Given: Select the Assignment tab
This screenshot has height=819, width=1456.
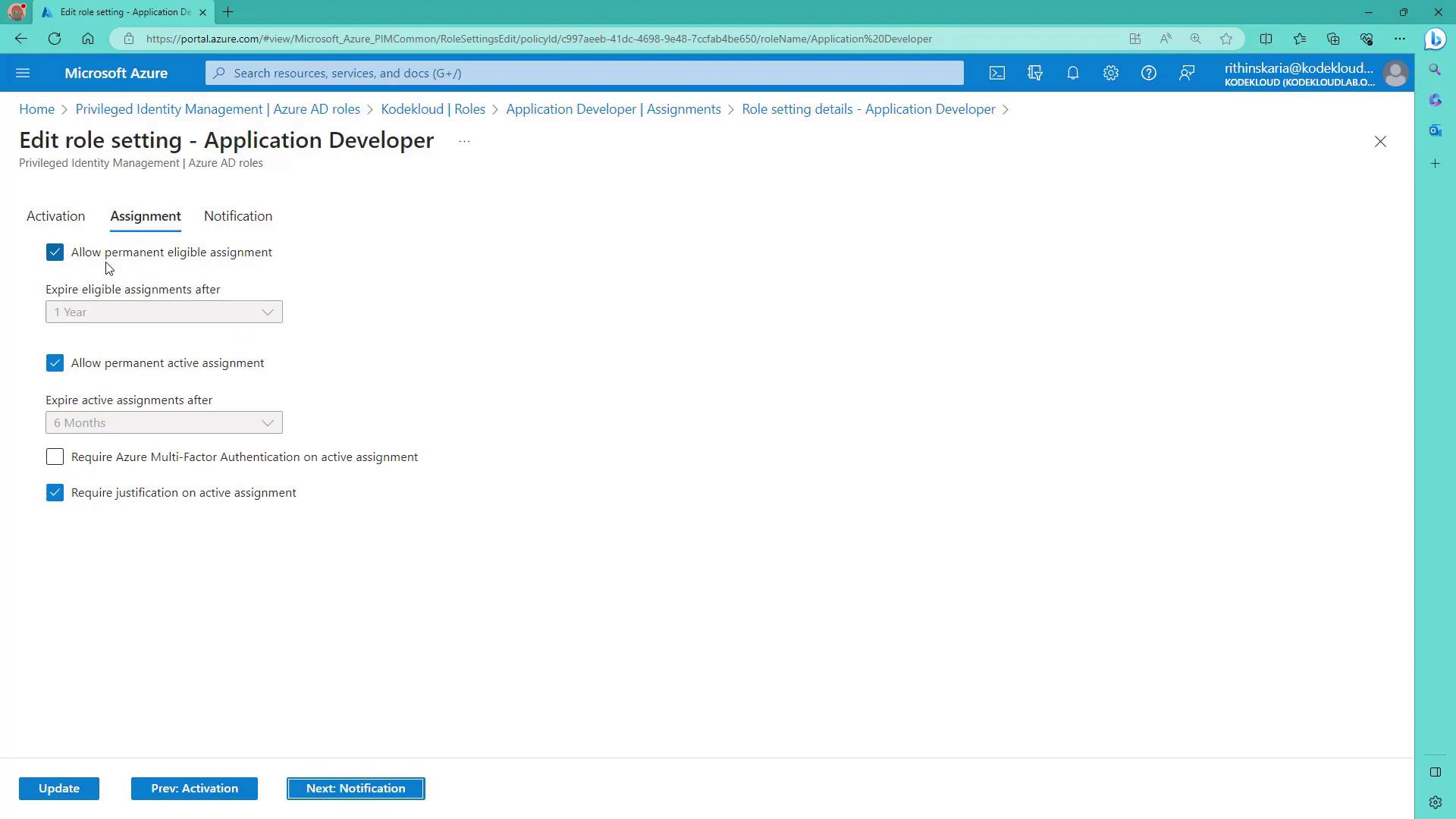Looking at the screenshot, I should (x=146, y=216).
